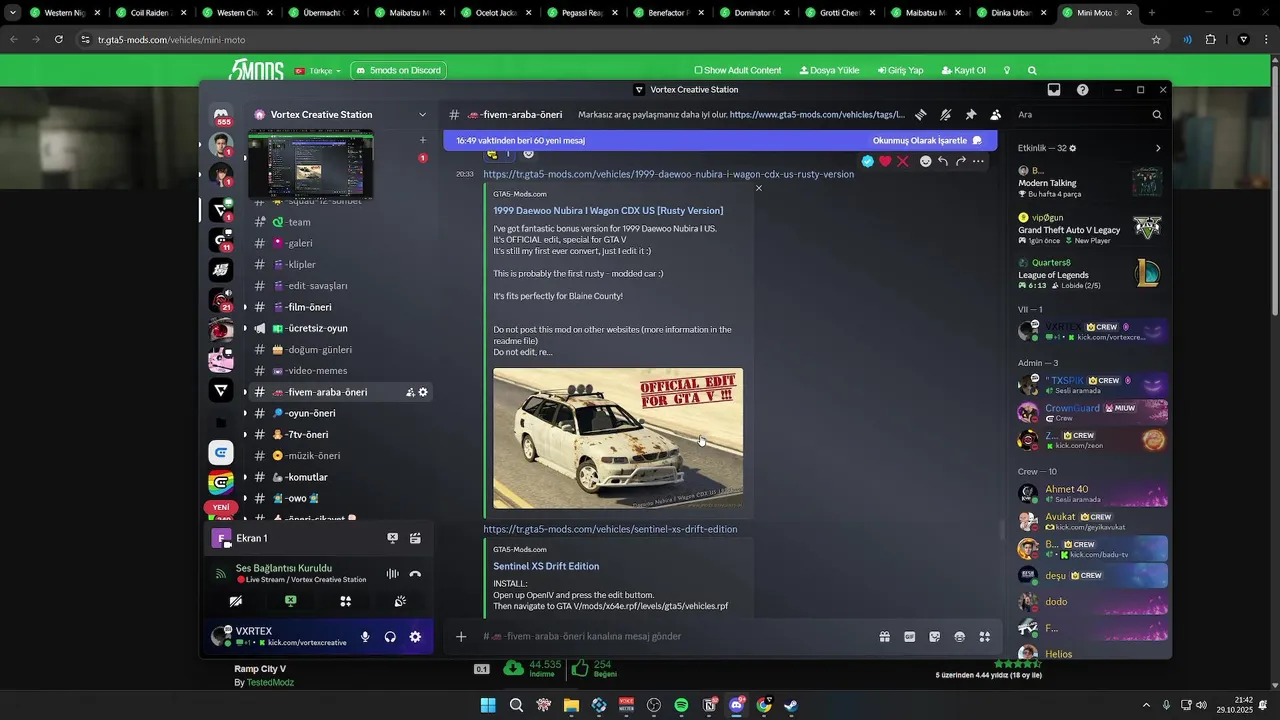Open GIF picker in message bar
The image size is (1280, 720).
[910, 636]
